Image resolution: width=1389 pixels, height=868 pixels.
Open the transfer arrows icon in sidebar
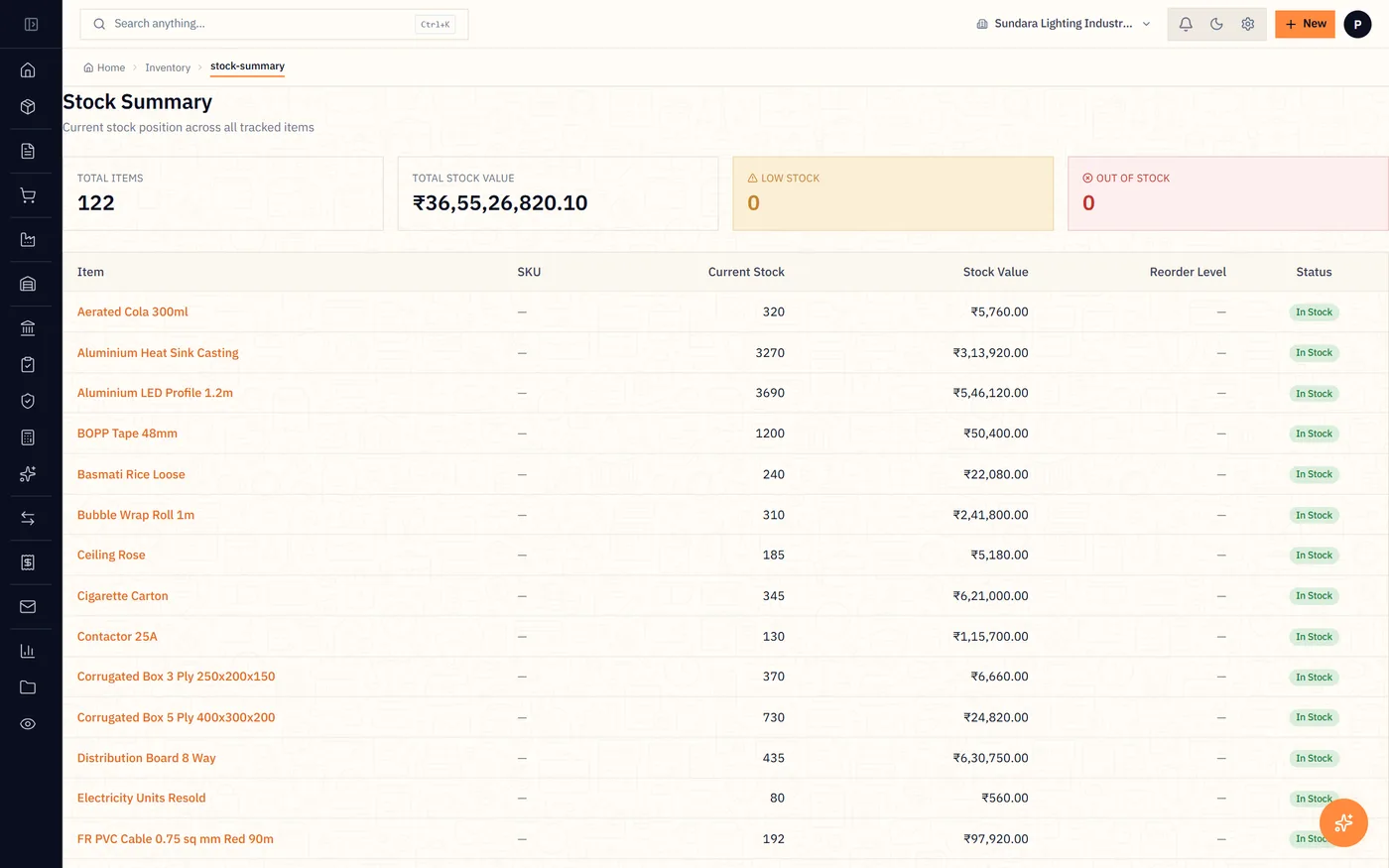pos(28,518)
